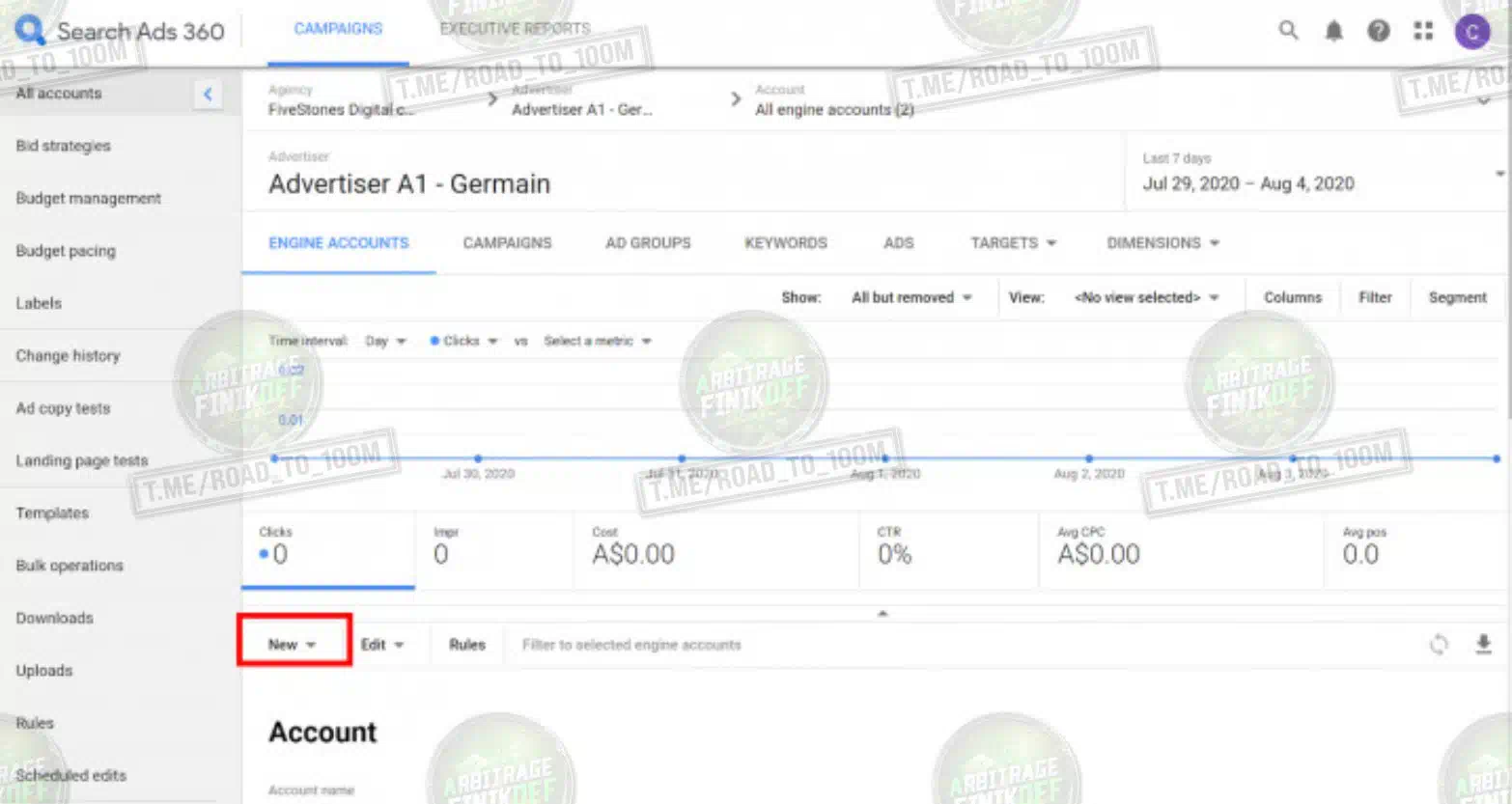The width and height of the screenshot is (1512, 804).
Task: Open the Clicks metric dropdown
Action: (x=463, y=341)
